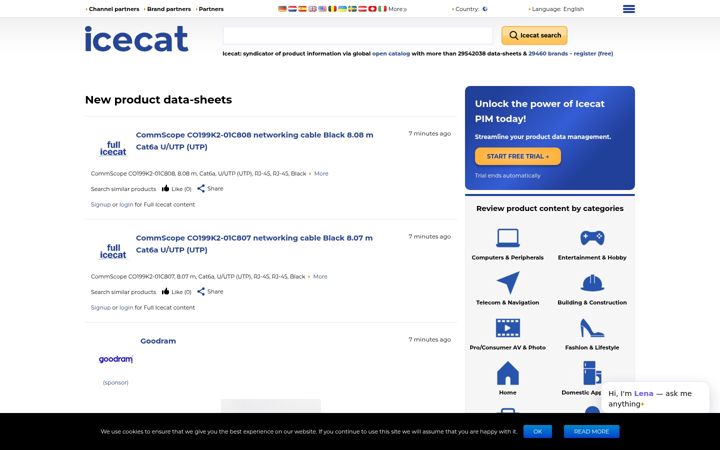Select Building & Construction helmet icon
720x450 pixels.
point(592,283)
